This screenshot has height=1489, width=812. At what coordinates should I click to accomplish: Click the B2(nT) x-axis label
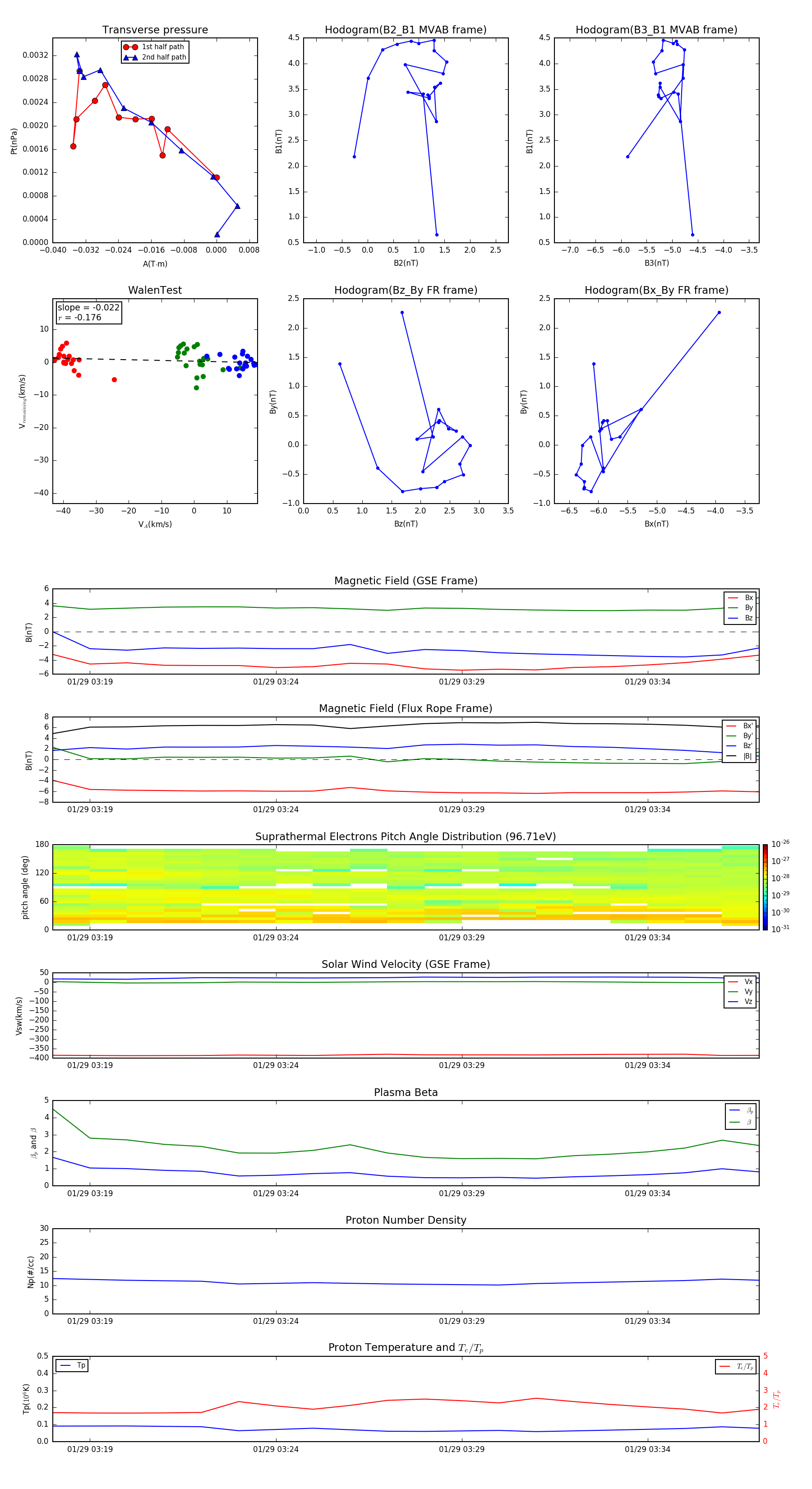click(406, 263)
